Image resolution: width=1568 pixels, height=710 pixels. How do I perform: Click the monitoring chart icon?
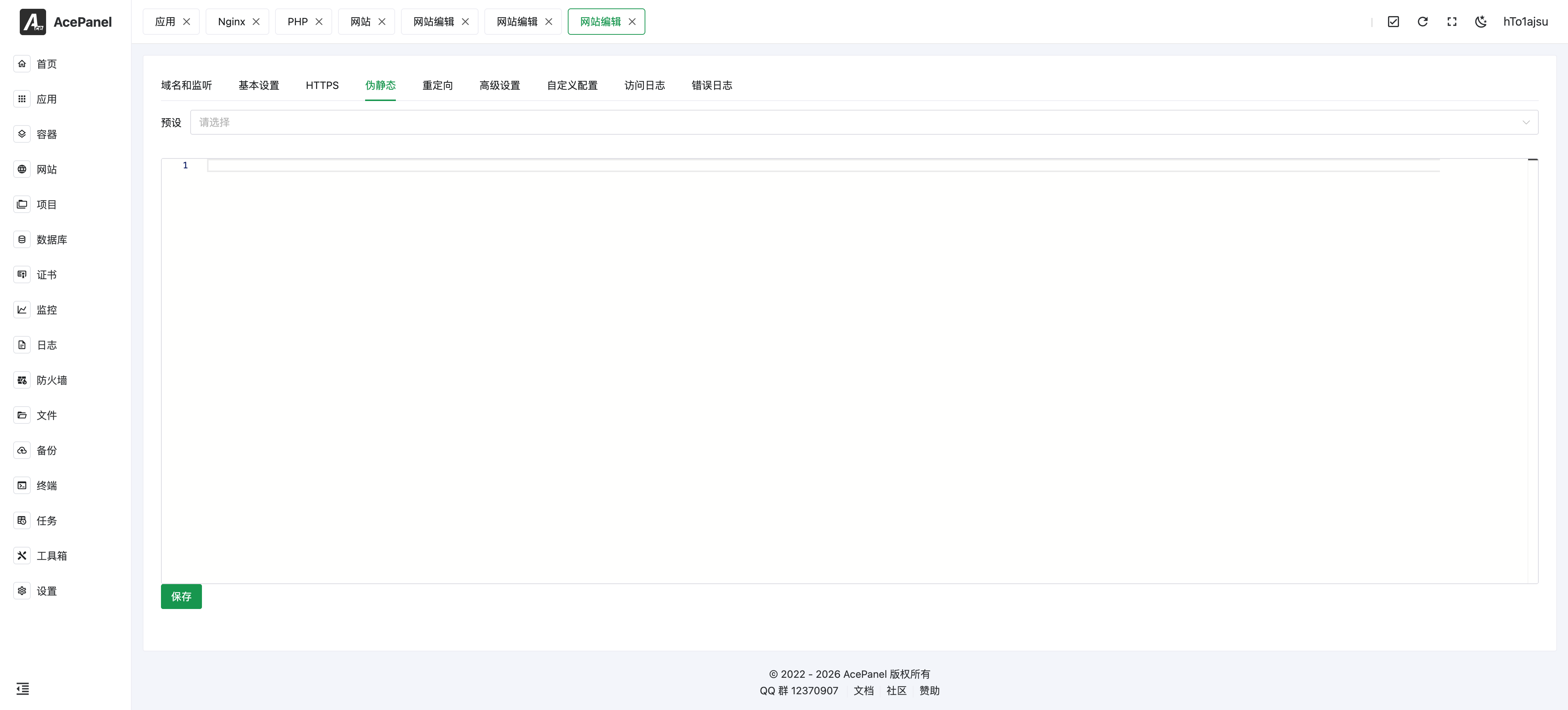[x=22, y=309]
